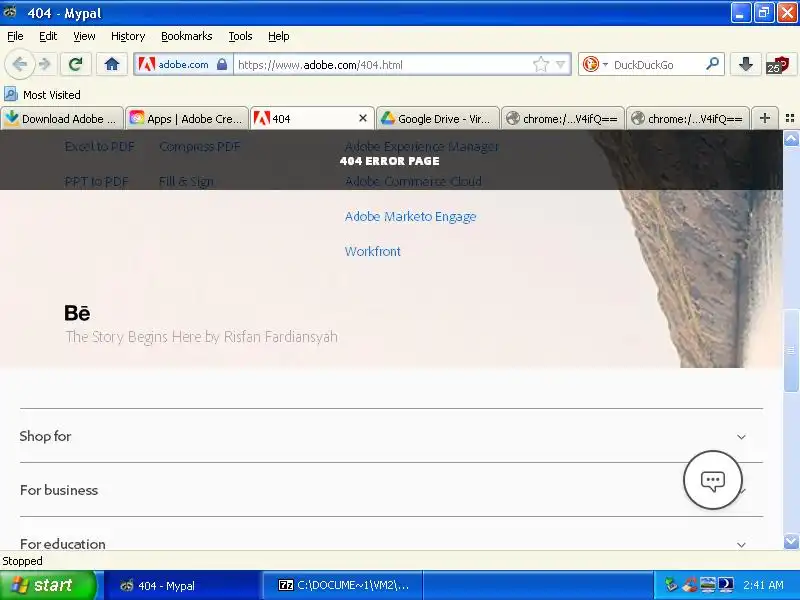
Task: Open The Story Begins Here credit link
Action: tap(202, 337)
